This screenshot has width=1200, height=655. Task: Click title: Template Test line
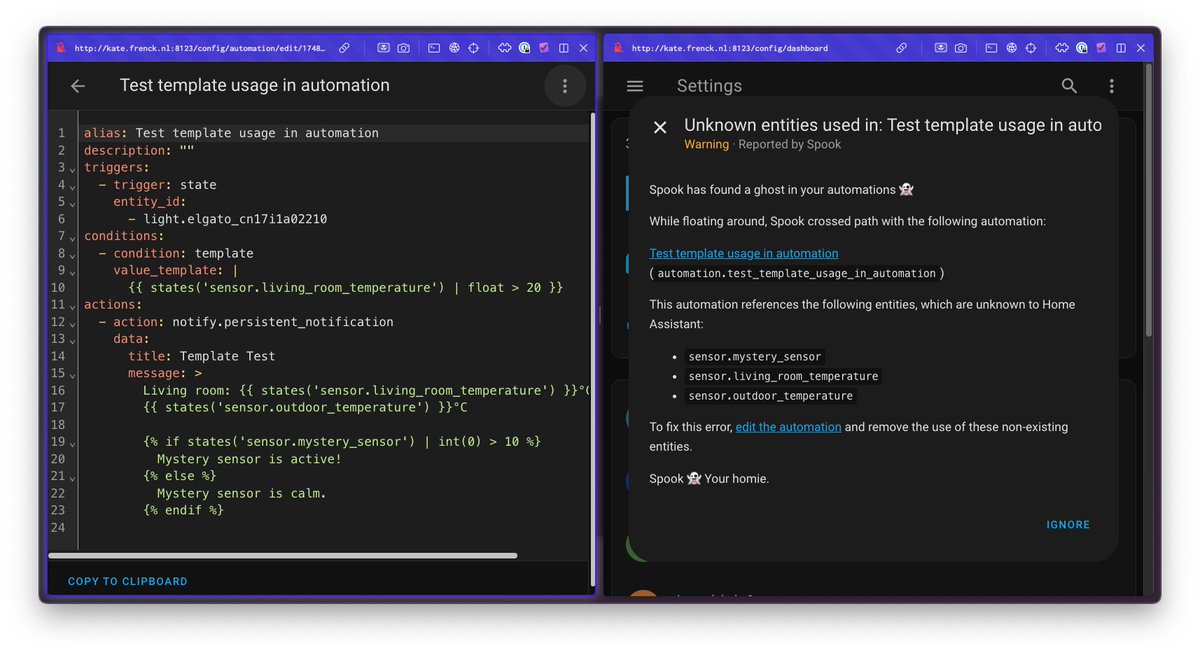pyautogui.click(x=201, y=356)
